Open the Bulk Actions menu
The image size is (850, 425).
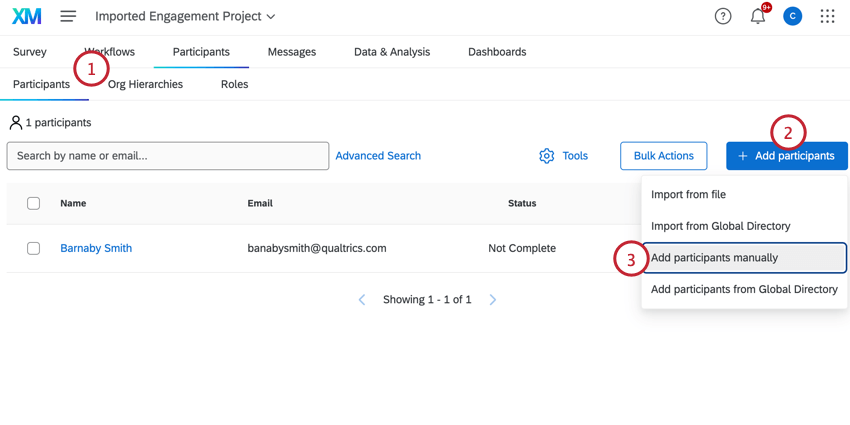[663, 156]
